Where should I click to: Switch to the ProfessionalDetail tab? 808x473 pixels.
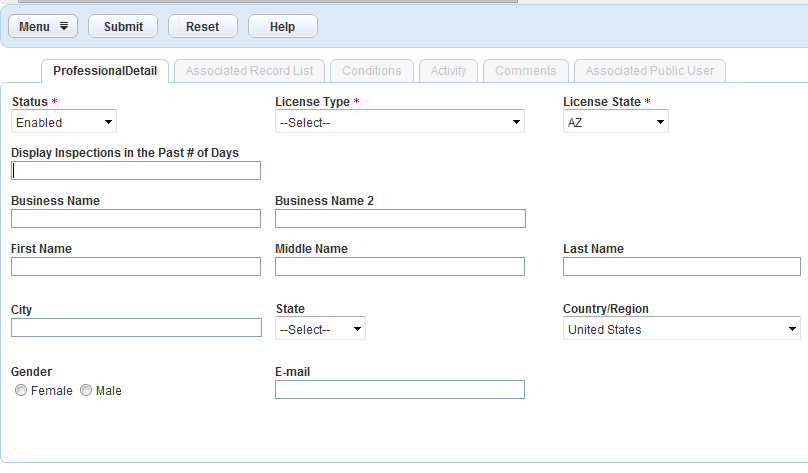coord(105,71)
